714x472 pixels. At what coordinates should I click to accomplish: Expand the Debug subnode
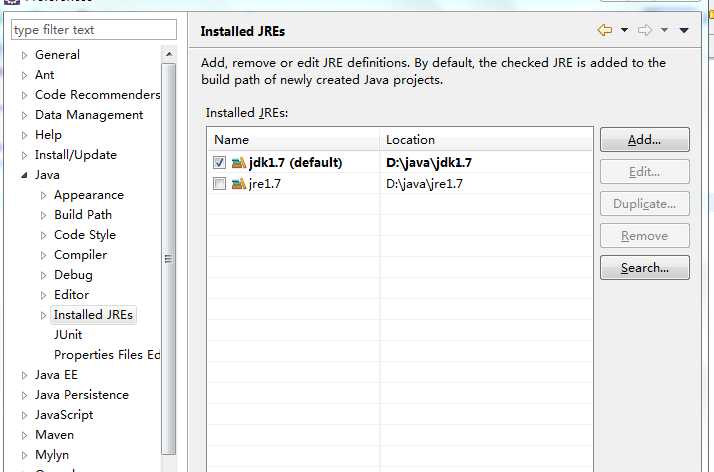point(43,275)
